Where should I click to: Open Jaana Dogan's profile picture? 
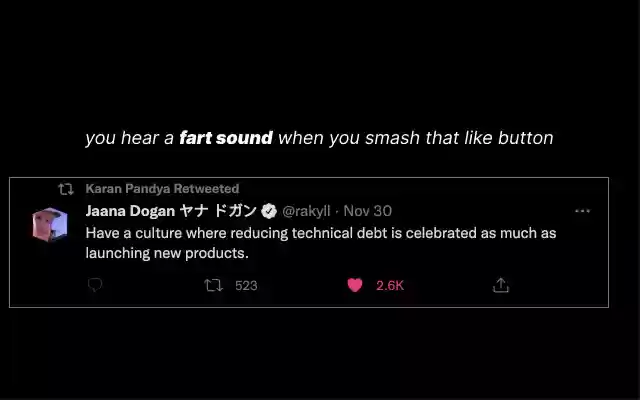pyautogui.click(x=49, y=224)
